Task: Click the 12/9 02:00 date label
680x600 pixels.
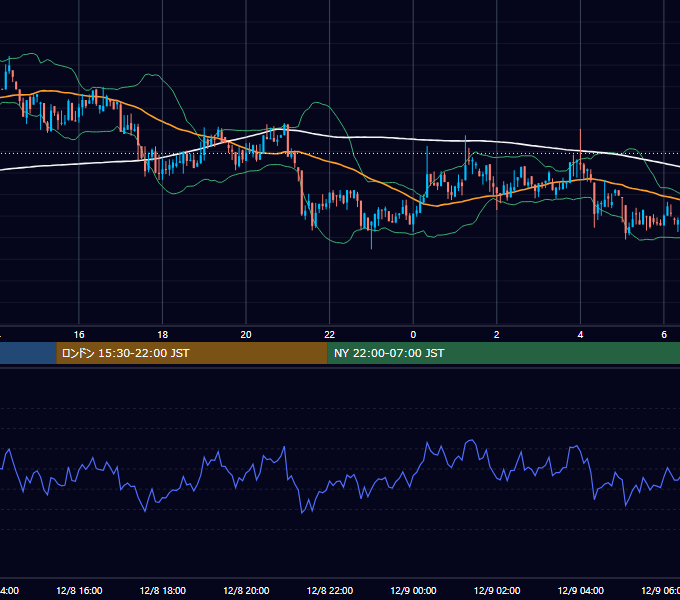Action: pos(497,590)
